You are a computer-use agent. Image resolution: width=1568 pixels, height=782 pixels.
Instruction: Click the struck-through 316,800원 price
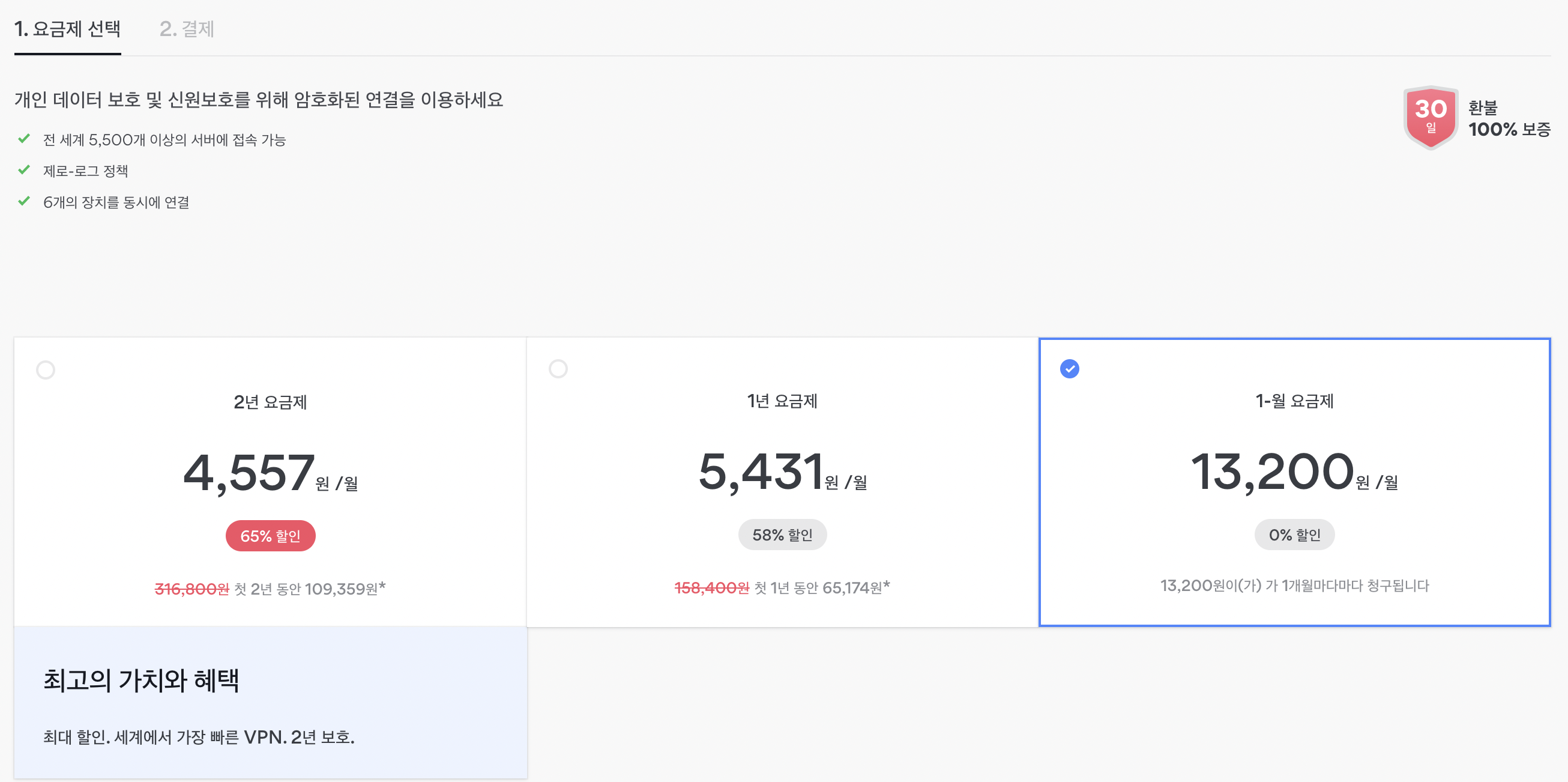tap(191, 589)
